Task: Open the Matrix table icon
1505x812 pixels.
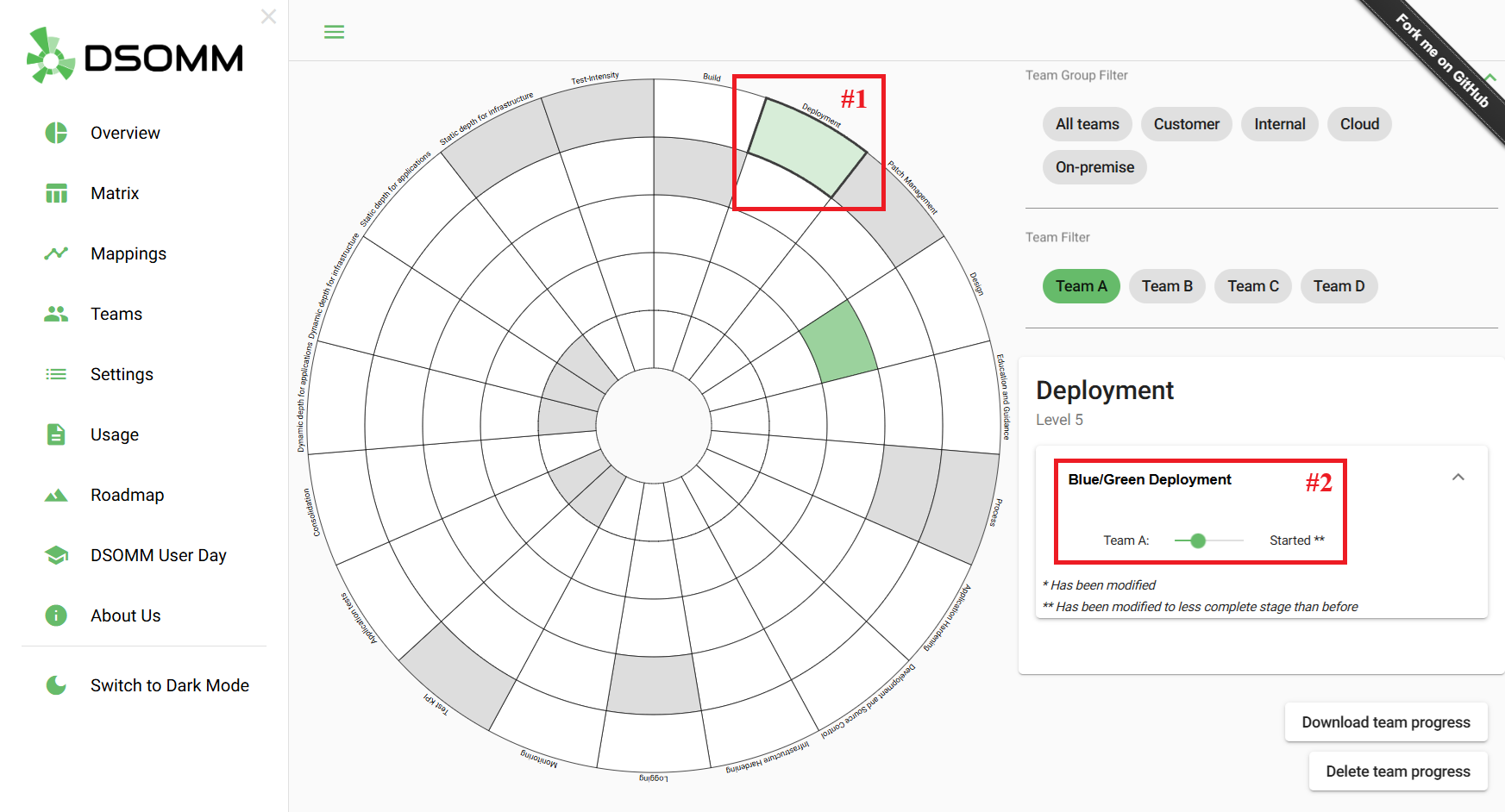Action: 56,193
